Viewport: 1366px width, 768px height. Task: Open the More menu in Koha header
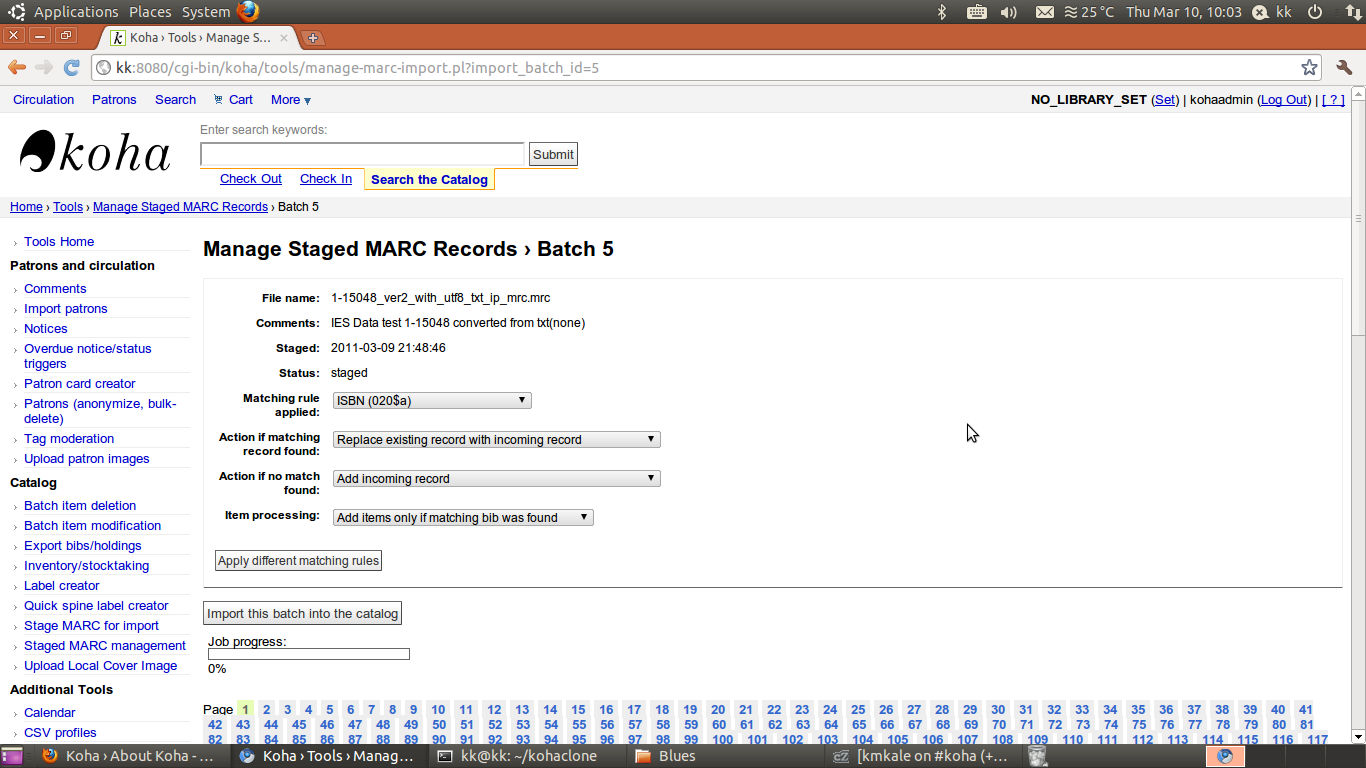[x=290, y=100]
